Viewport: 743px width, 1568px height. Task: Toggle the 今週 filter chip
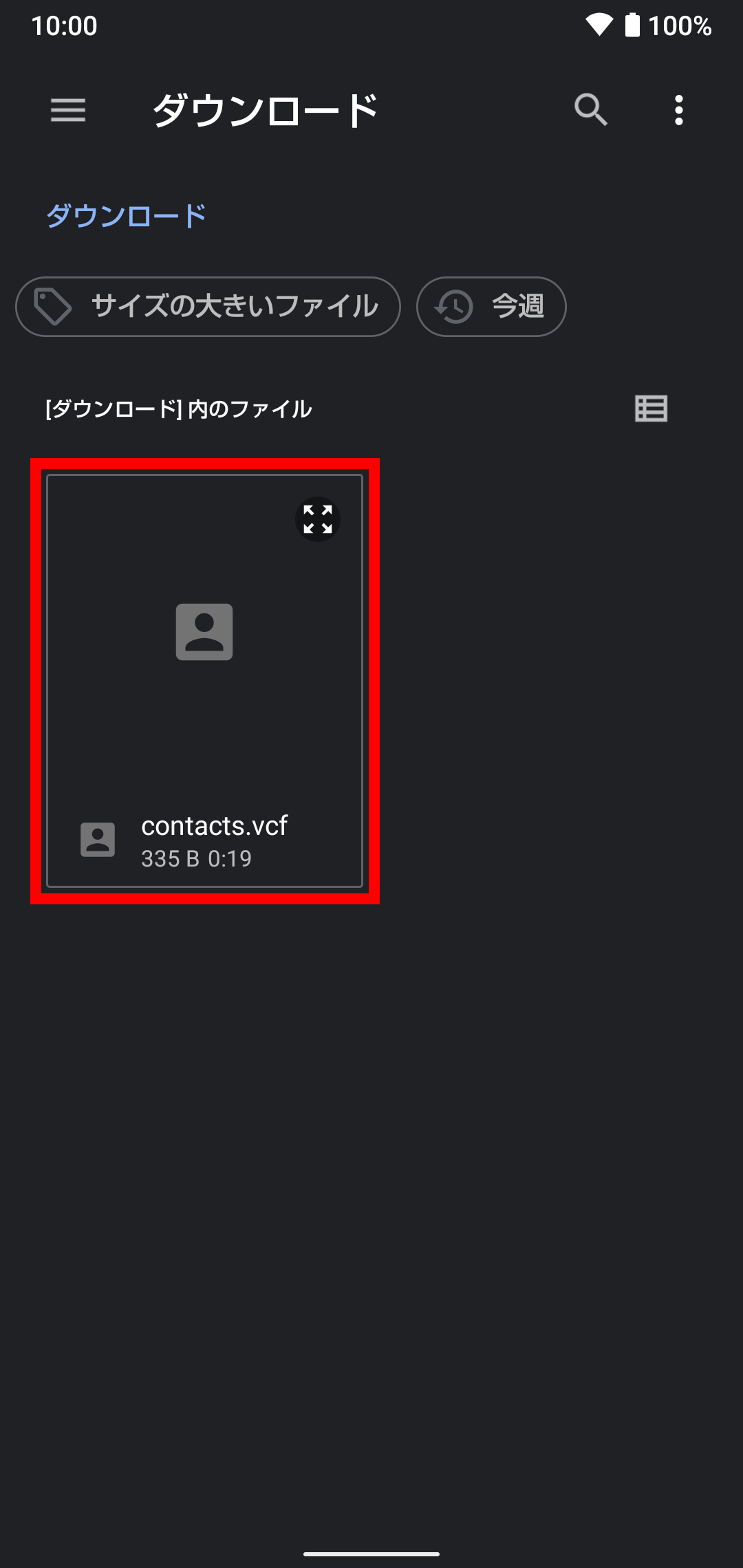pyautogui.click(x=491, y=307)
